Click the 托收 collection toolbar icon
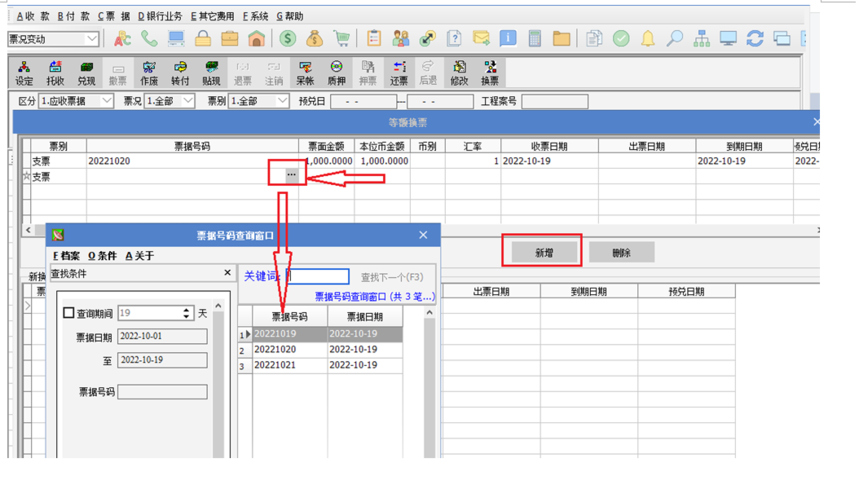This screenshot has height=485, width=859. pyautogui.click(x=55, y=73)
